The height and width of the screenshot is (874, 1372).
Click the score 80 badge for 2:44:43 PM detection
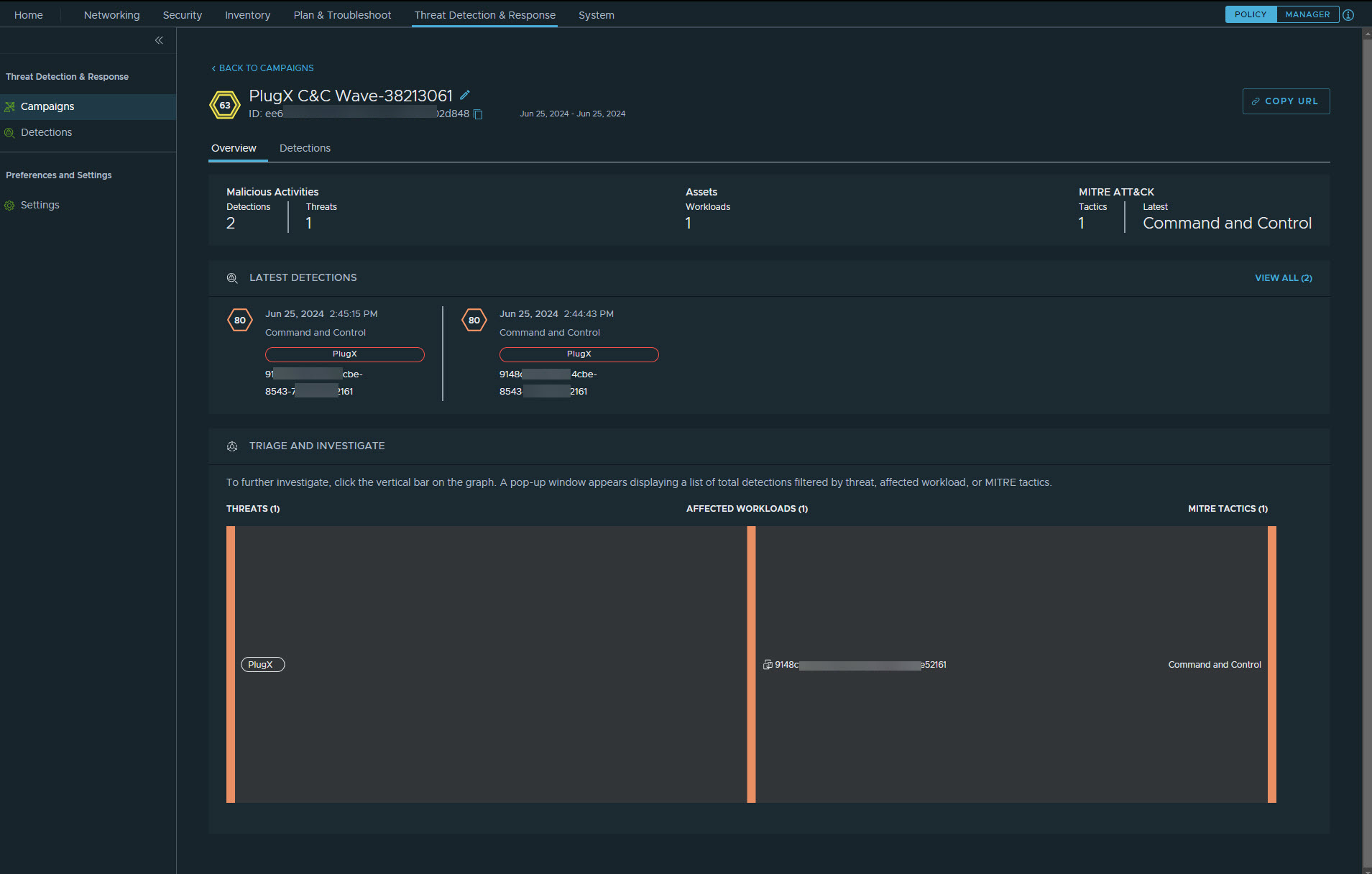474,321
